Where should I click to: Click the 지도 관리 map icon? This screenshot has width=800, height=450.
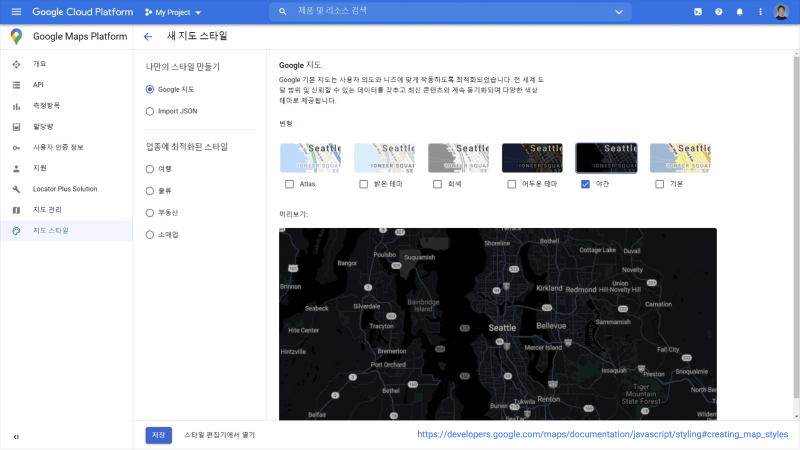tap(16, 210)
